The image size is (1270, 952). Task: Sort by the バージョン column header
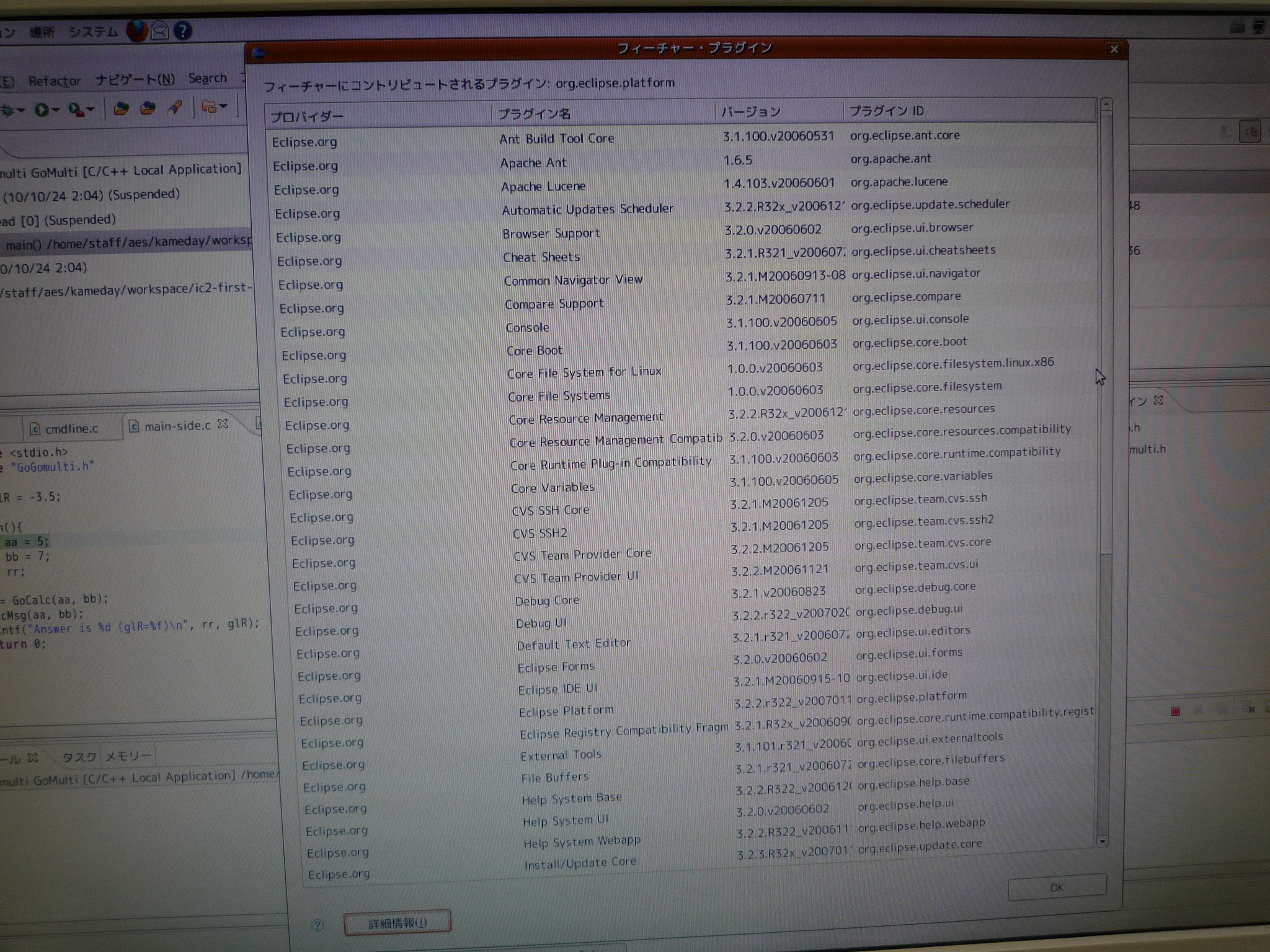(779, 112)
